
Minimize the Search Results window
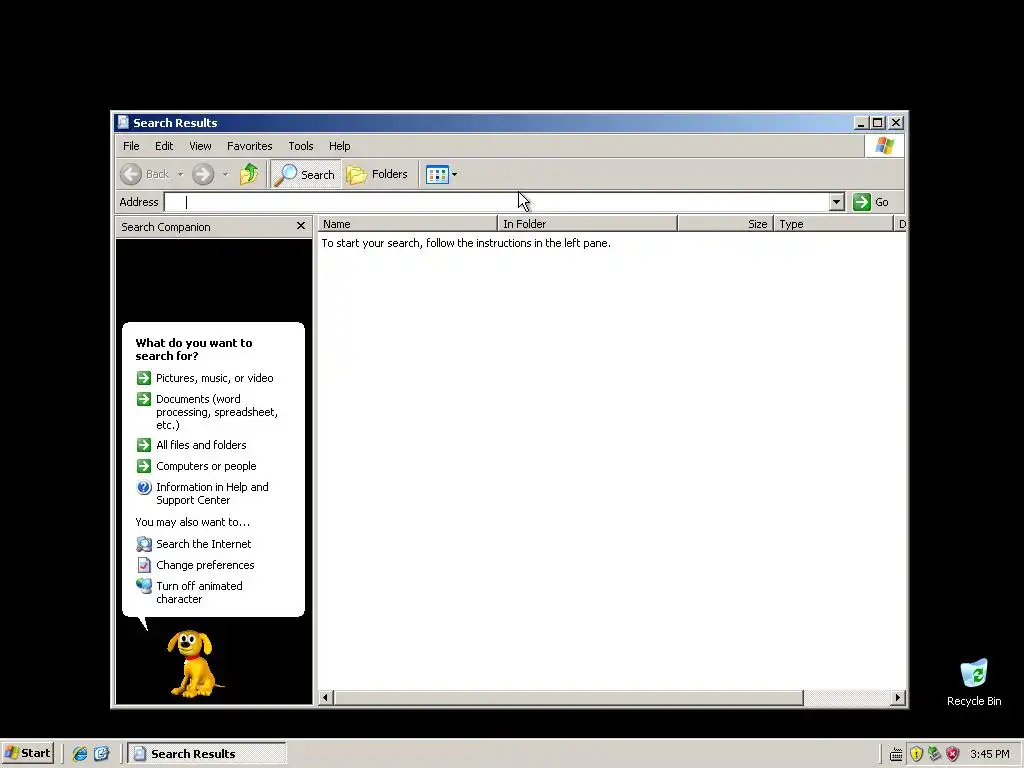(x=862, y=123)
